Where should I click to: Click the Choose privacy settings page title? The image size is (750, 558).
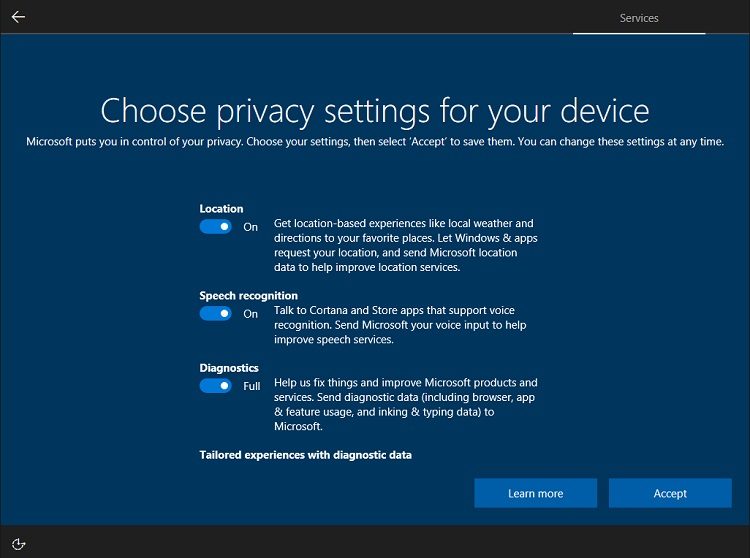point(375,110)
